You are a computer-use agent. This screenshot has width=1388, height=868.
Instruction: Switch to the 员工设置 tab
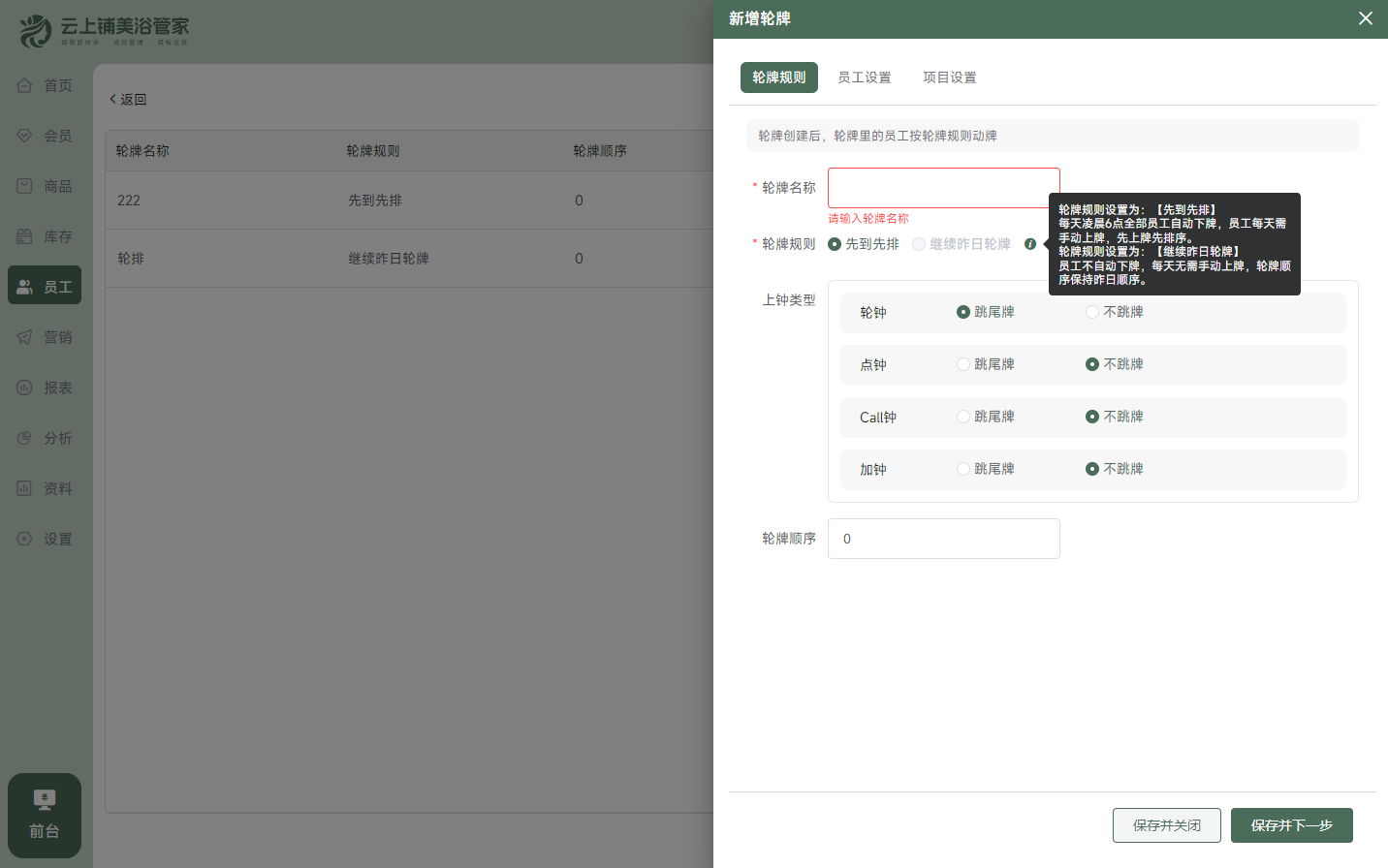864,77
